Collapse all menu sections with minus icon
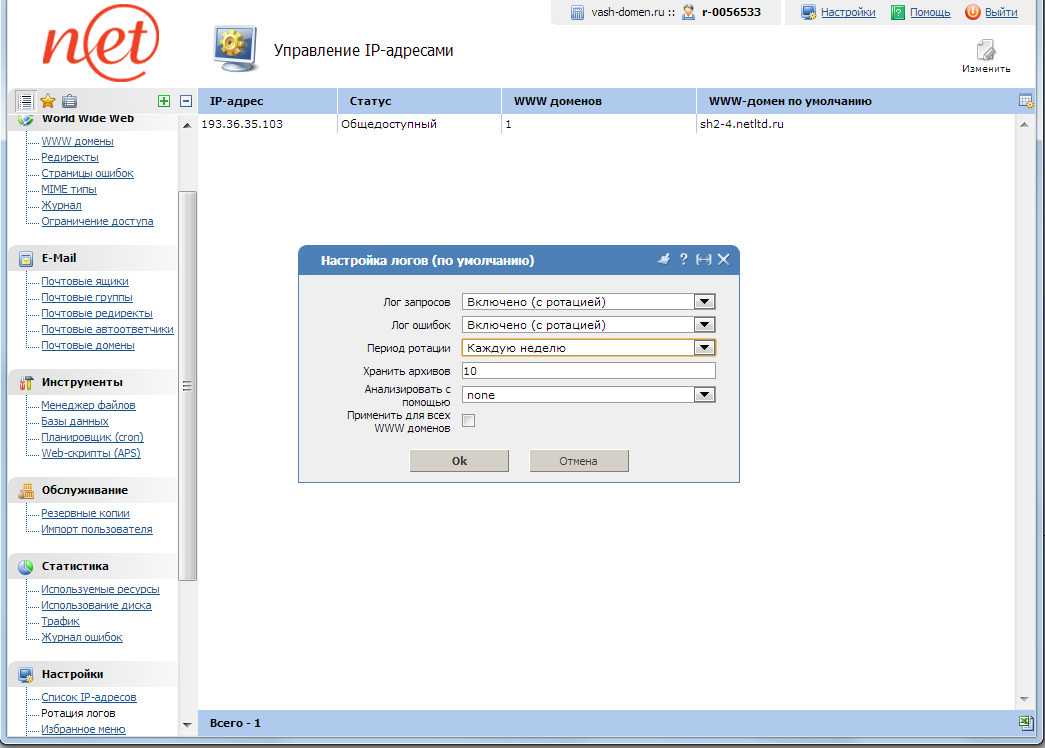1045x748 pixels. pyautogui.click(x=186, y=101)
